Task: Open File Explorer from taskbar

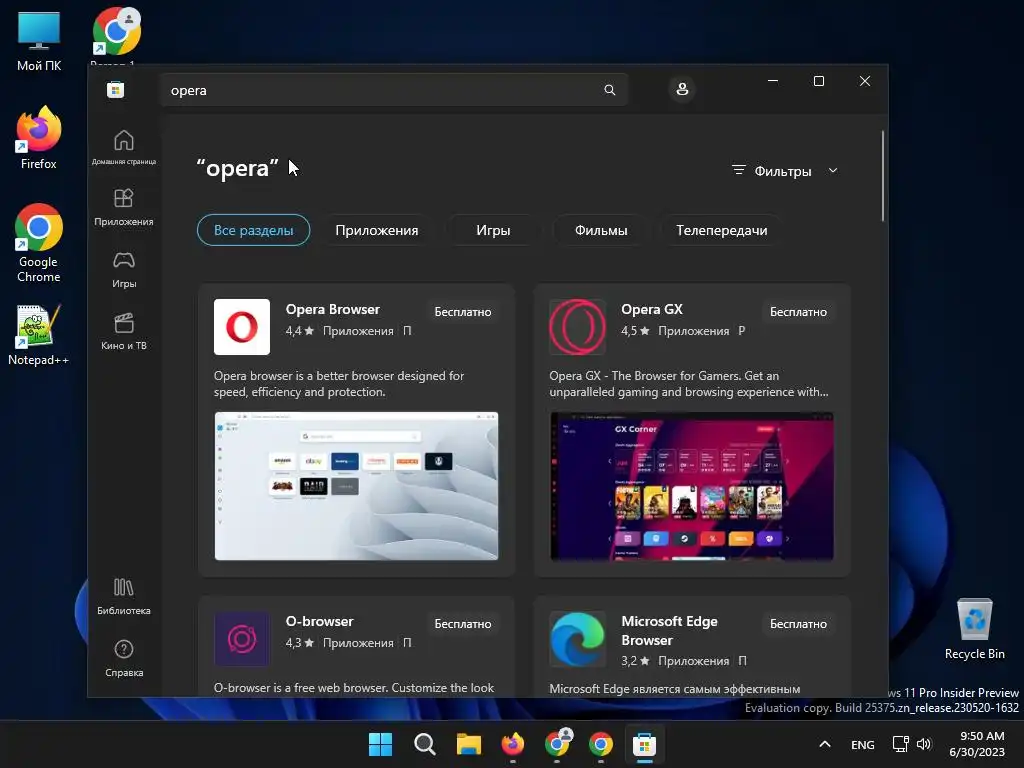Action: pyautogui.click(x=468, y=744)
